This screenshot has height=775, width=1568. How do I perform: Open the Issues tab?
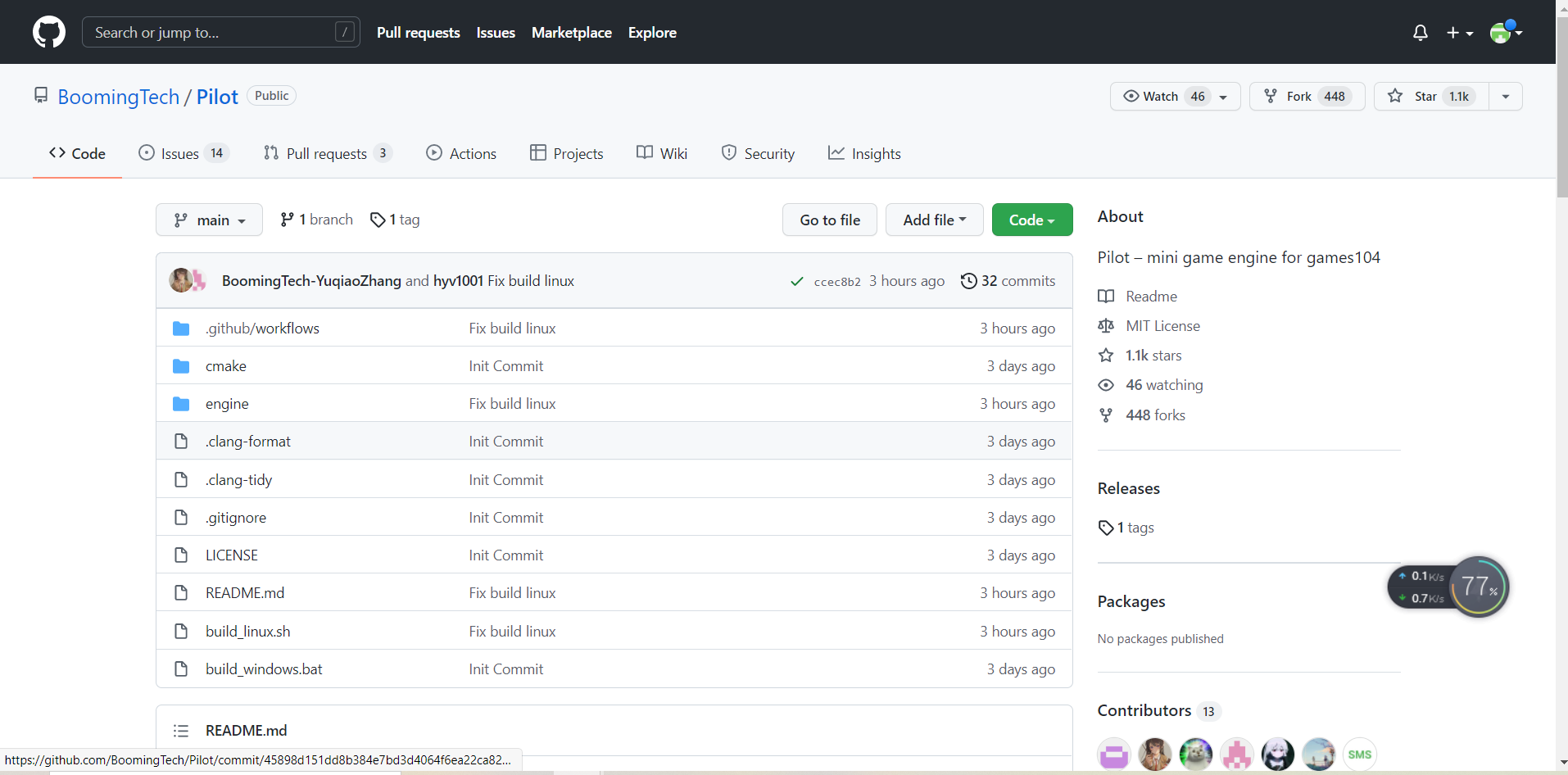click(184, 153)
